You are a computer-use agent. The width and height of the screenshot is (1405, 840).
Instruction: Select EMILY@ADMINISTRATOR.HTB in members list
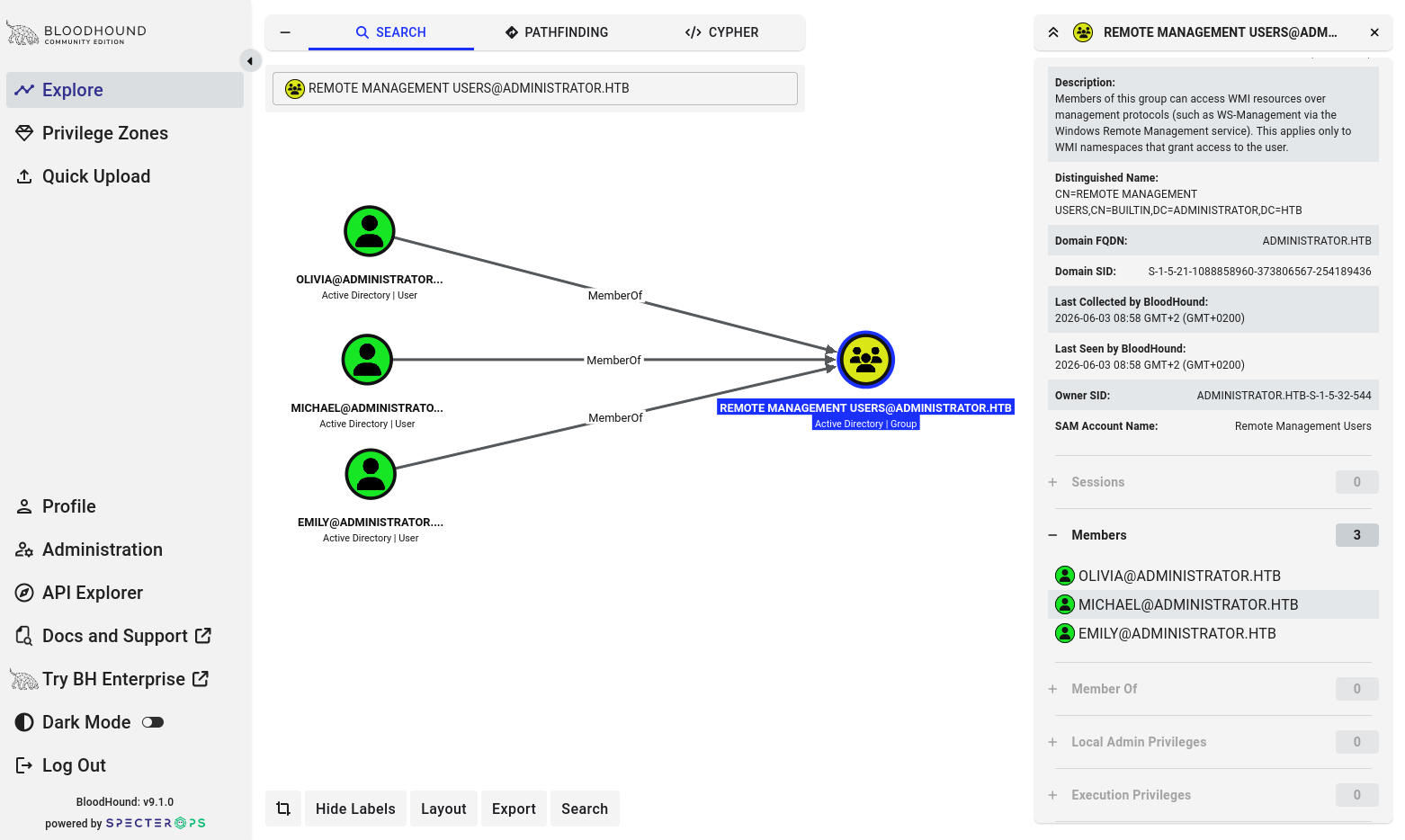click(x=1213, y=633)
